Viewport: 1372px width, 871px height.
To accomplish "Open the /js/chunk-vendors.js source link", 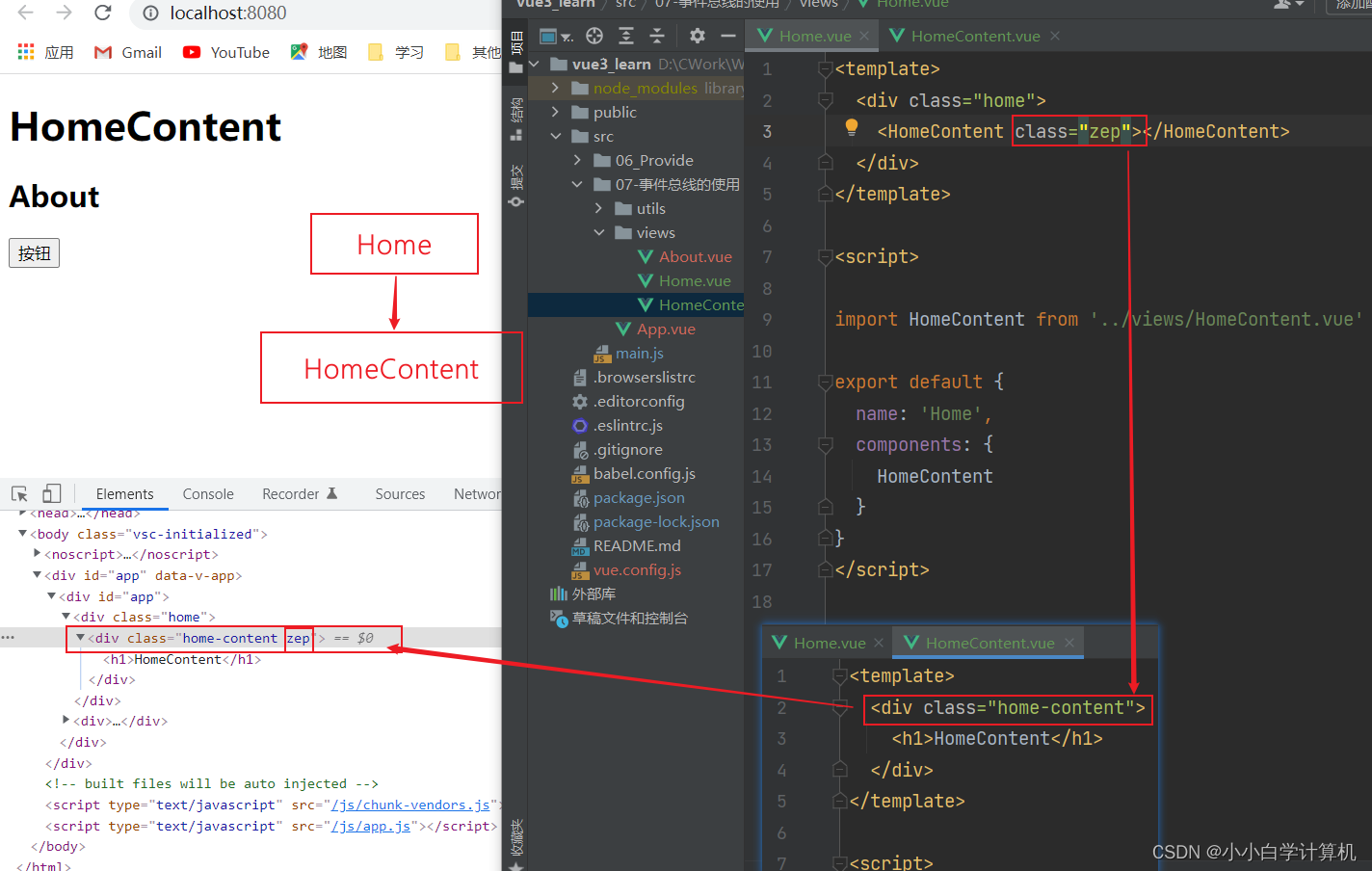I will (x=411, y=805).
